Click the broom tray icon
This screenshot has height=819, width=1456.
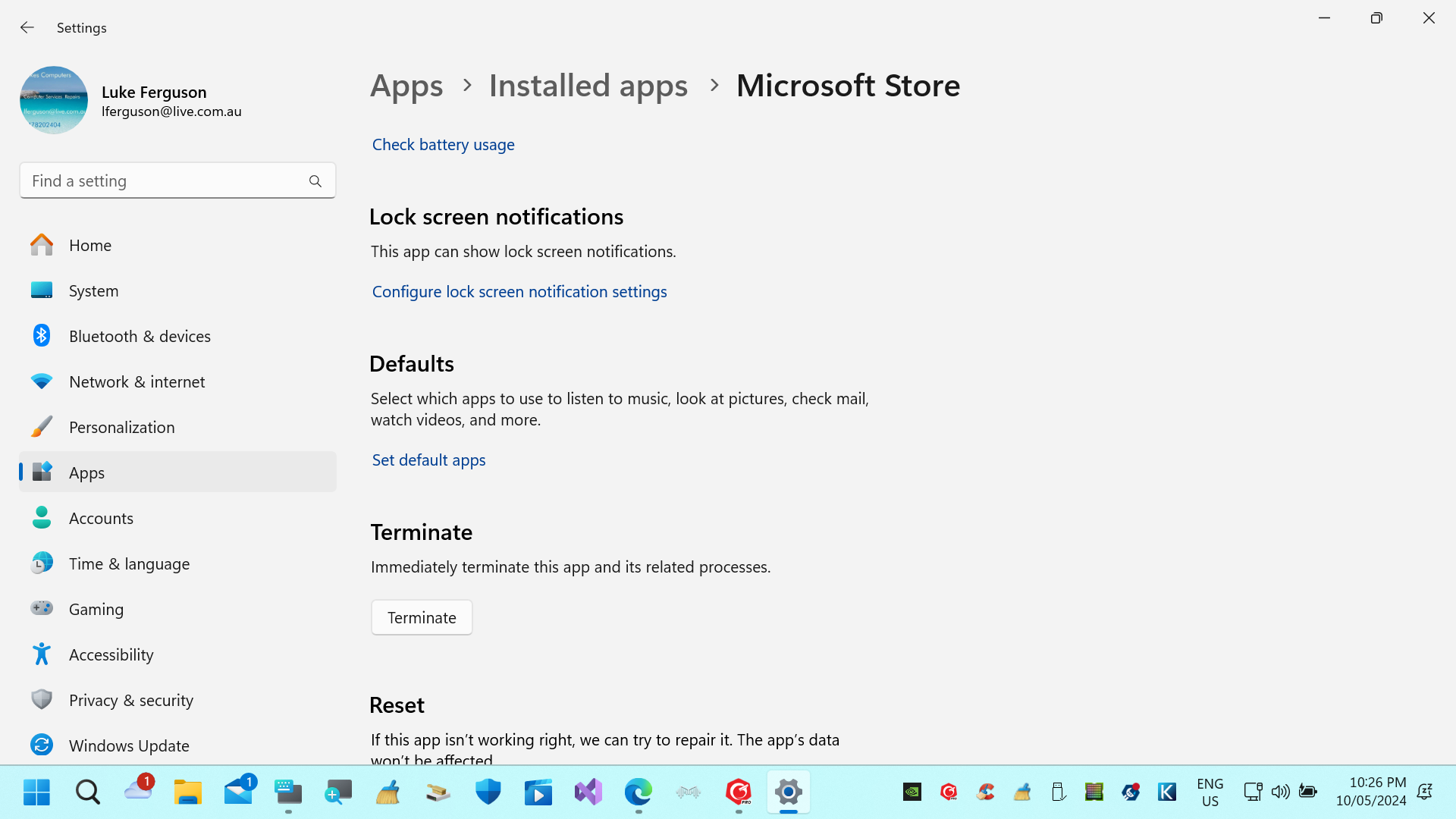coord(1021,792)
